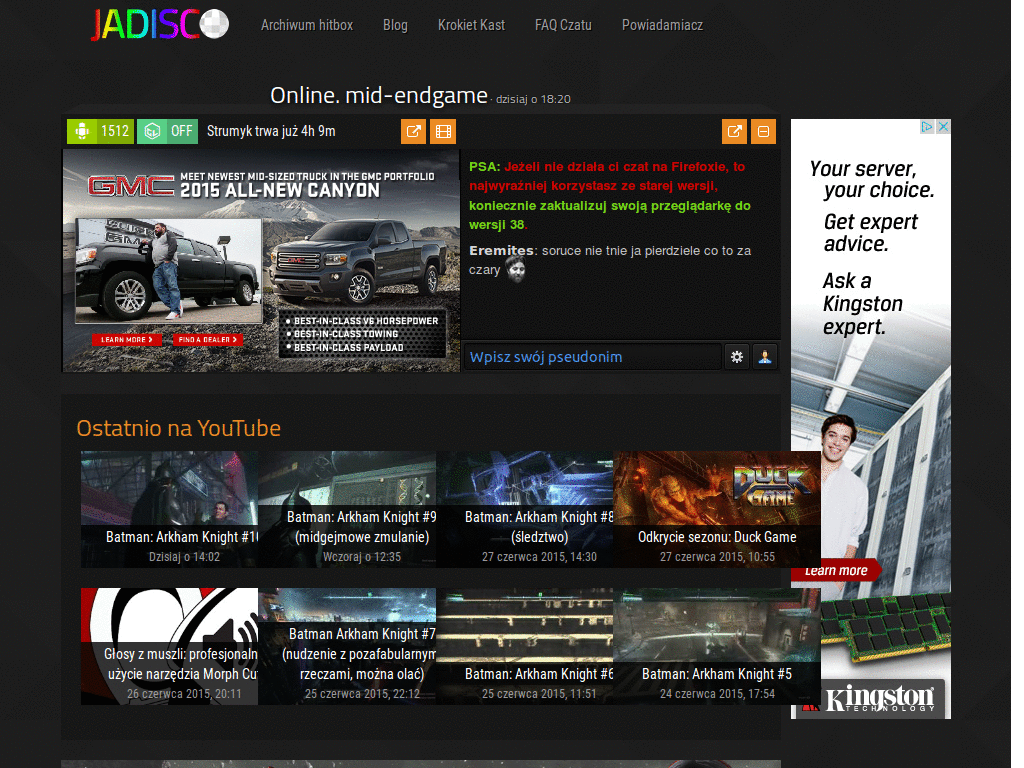Toggle the green OFF switch badge
The image size is (1024, 768).
click(x=168, y=131)
